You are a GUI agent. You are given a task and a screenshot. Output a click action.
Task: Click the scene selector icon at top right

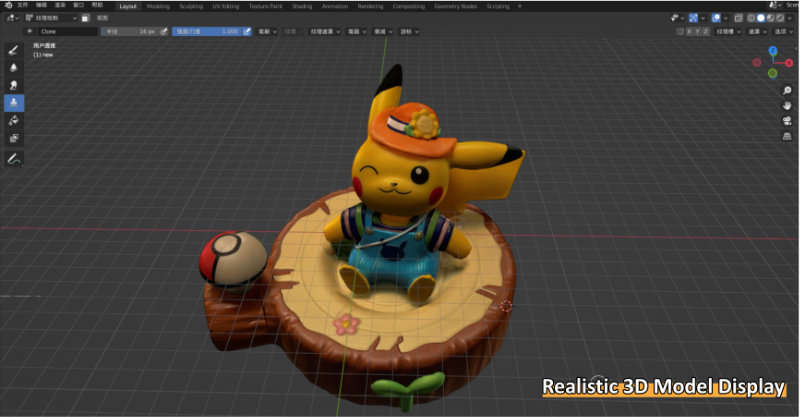coord(773,5)
